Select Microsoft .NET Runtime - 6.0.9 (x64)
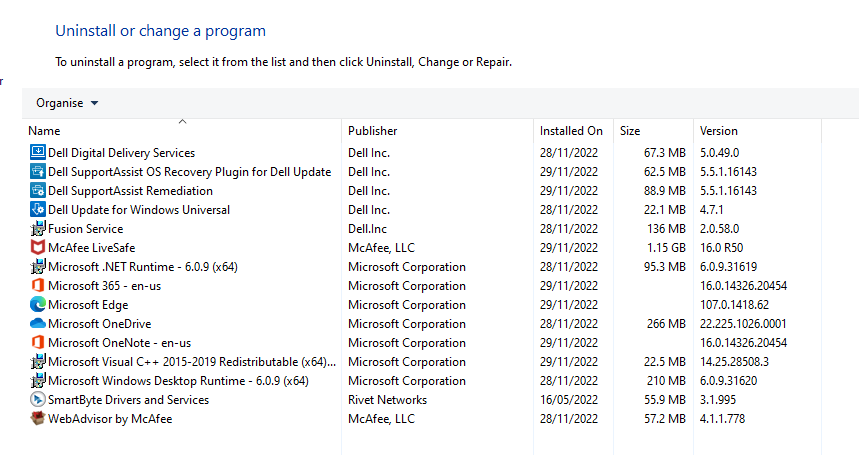The image size is (859, 455). pyautogui.click(x=143, y=267)
